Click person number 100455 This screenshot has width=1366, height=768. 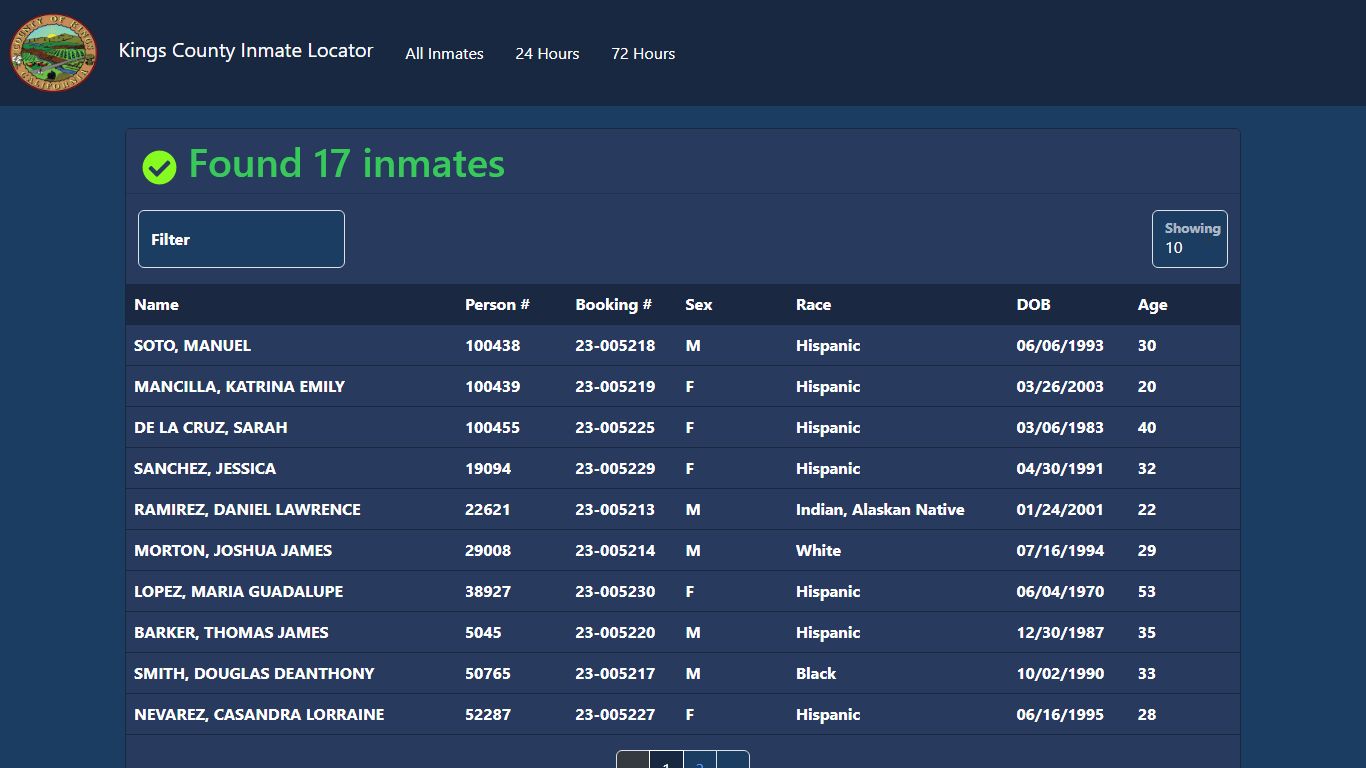(492, 428)
